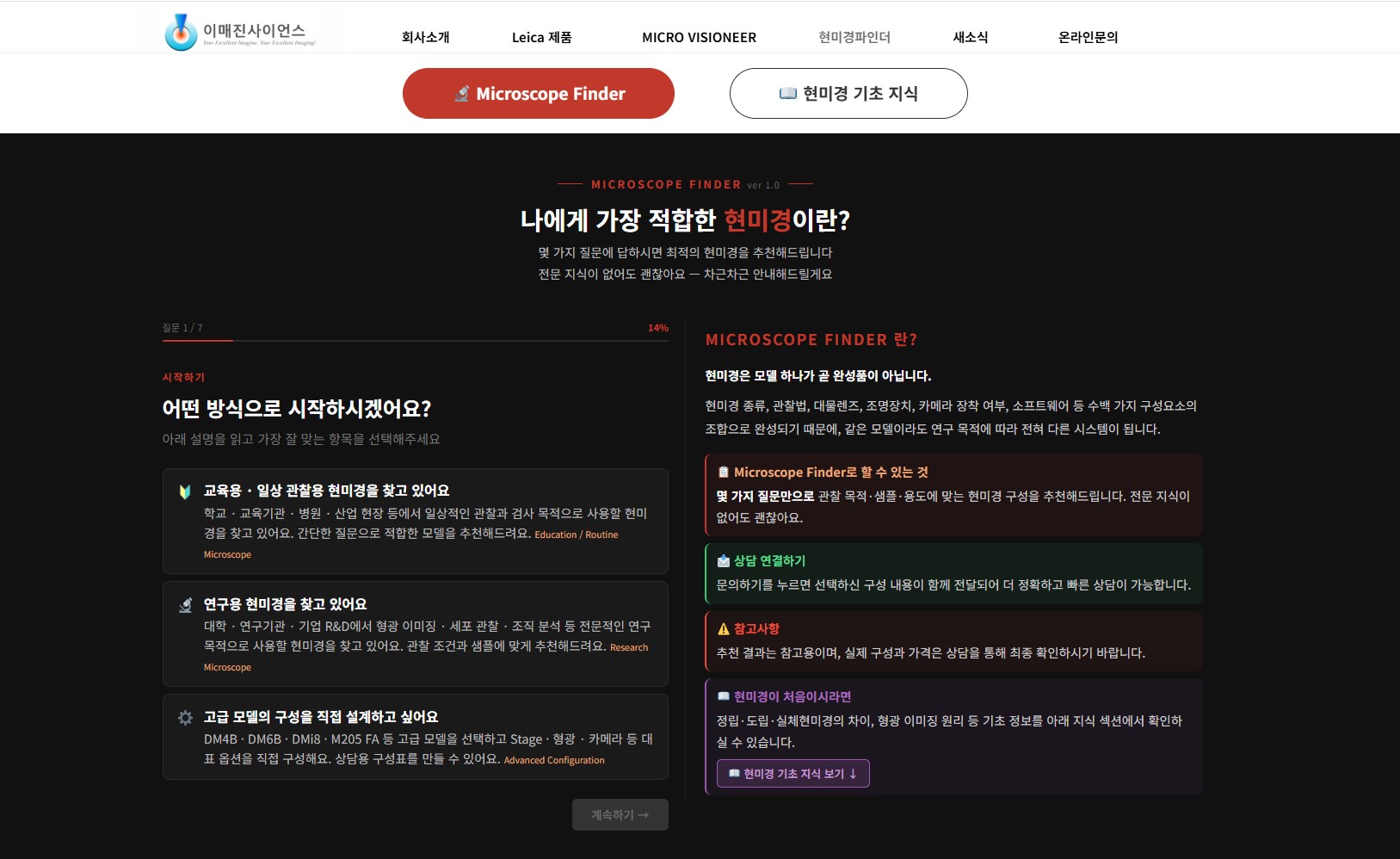The height and width of the screenshot is (859, 1400).
Task: Click the book icon beside 현미경이 처음이시라면
Action: [724, 697]
